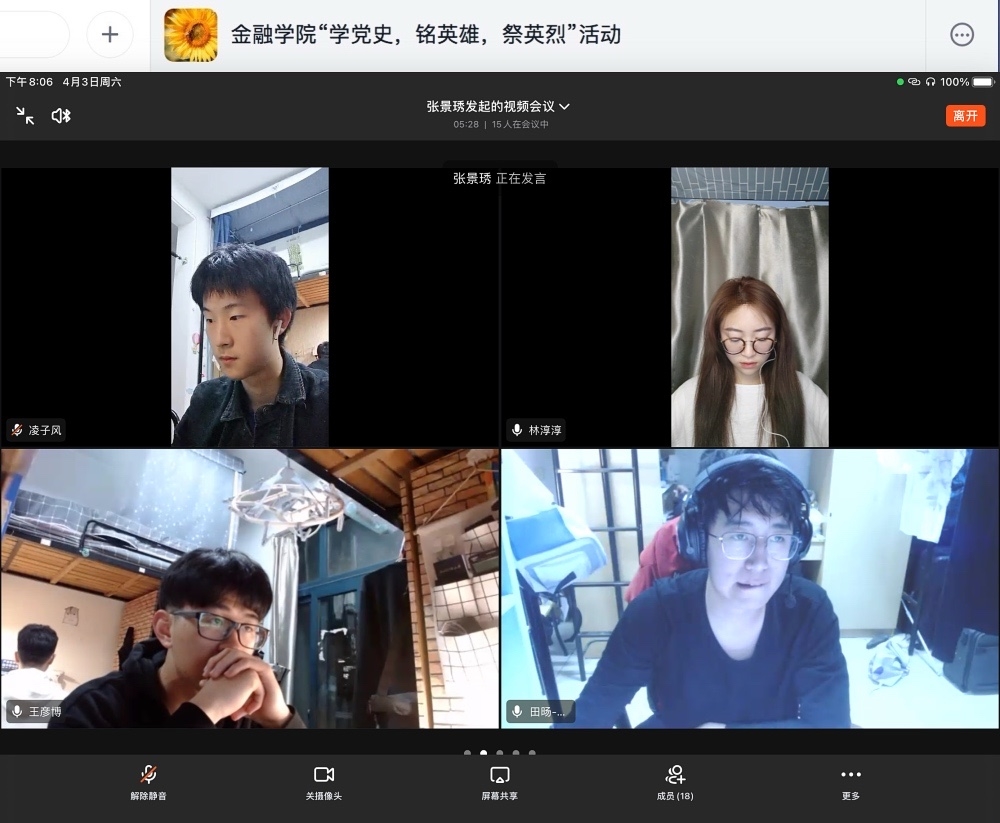
Task: Toggle the Bluetooth speaker audio icon
Action: 61,116
